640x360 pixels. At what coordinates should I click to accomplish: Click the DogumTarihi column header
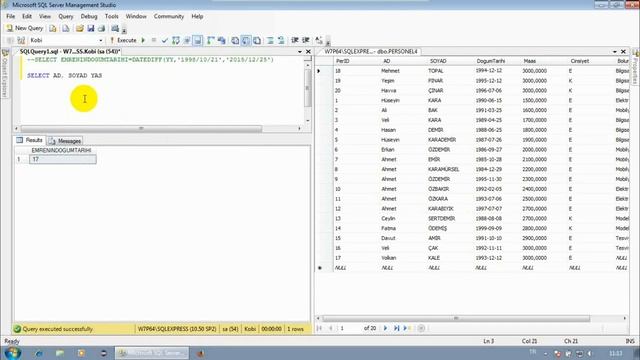tap(497, 61)
